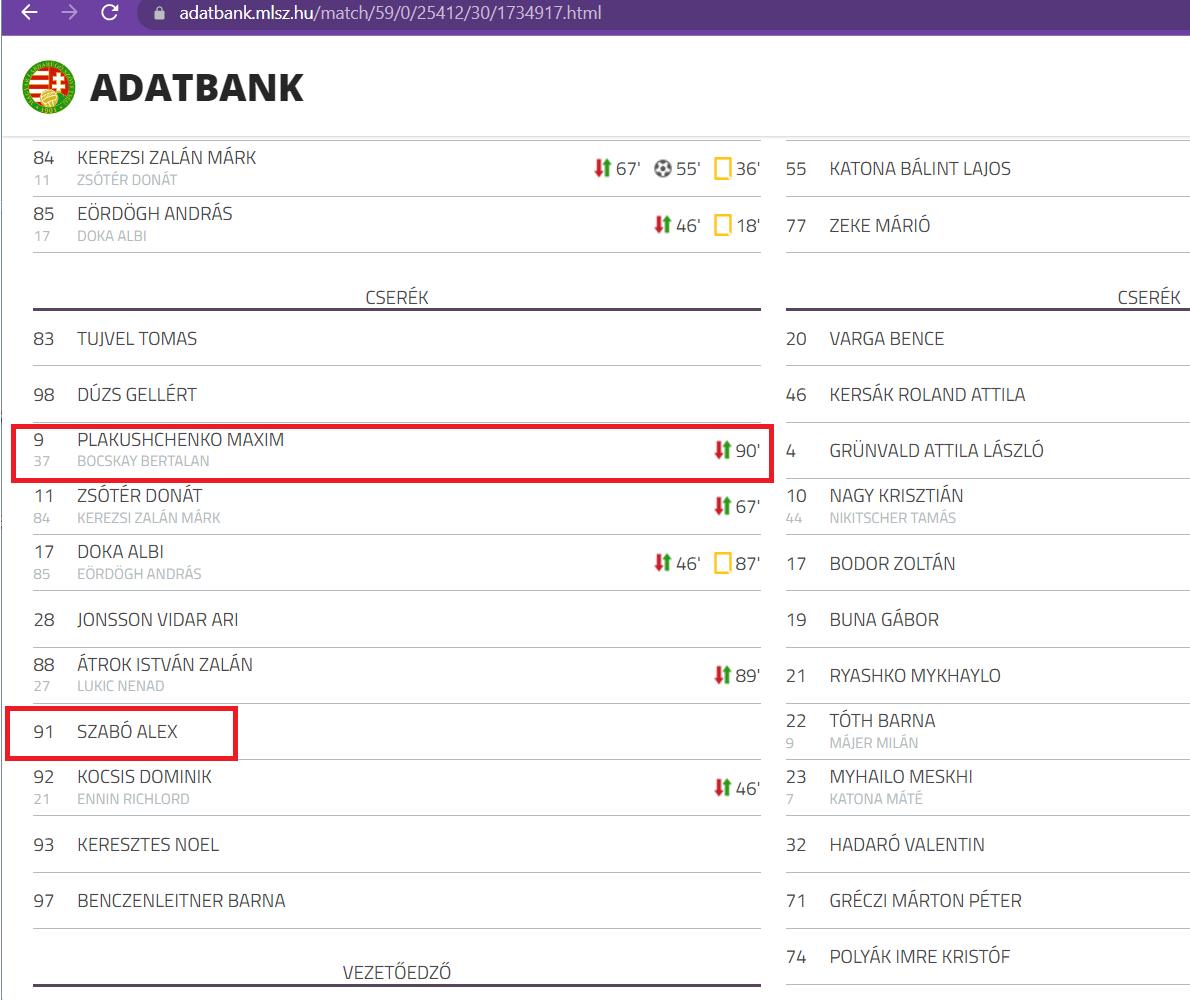
Task: Open player VARGA BENCE
Action: [x=886, y=338]
